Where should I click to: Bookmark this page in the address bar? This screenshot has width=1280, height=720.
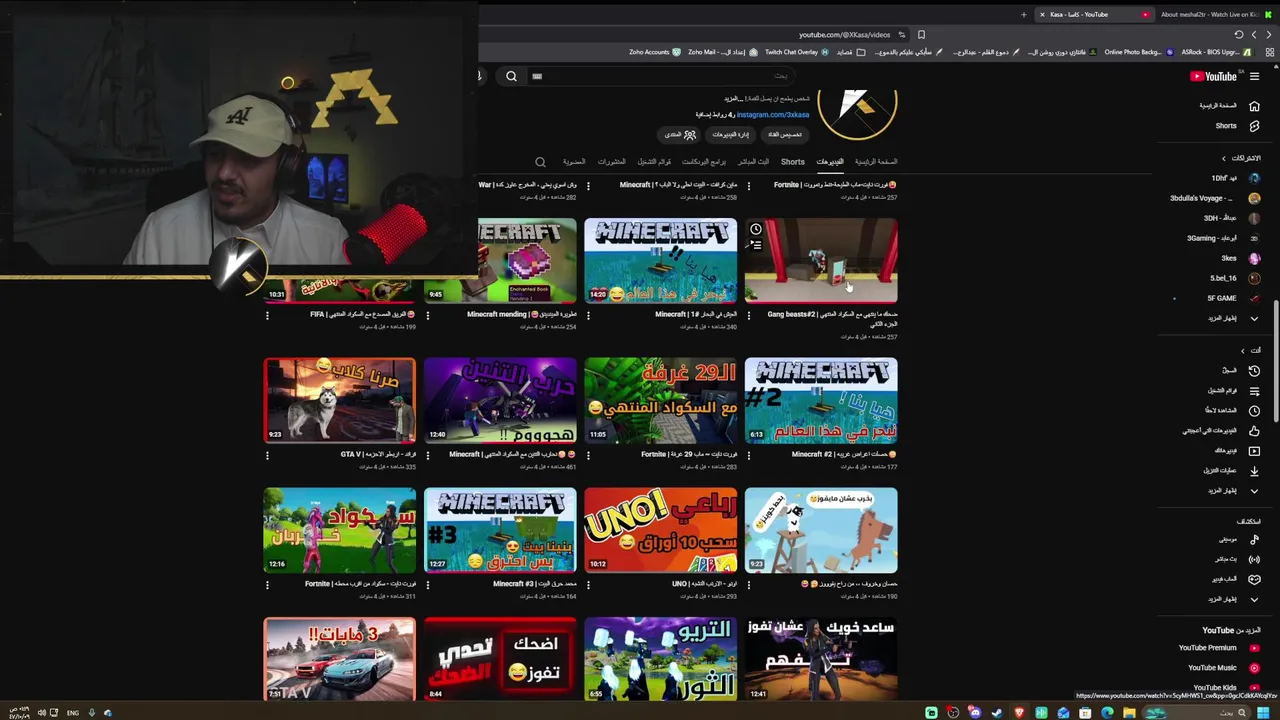[x=921, y=35]
